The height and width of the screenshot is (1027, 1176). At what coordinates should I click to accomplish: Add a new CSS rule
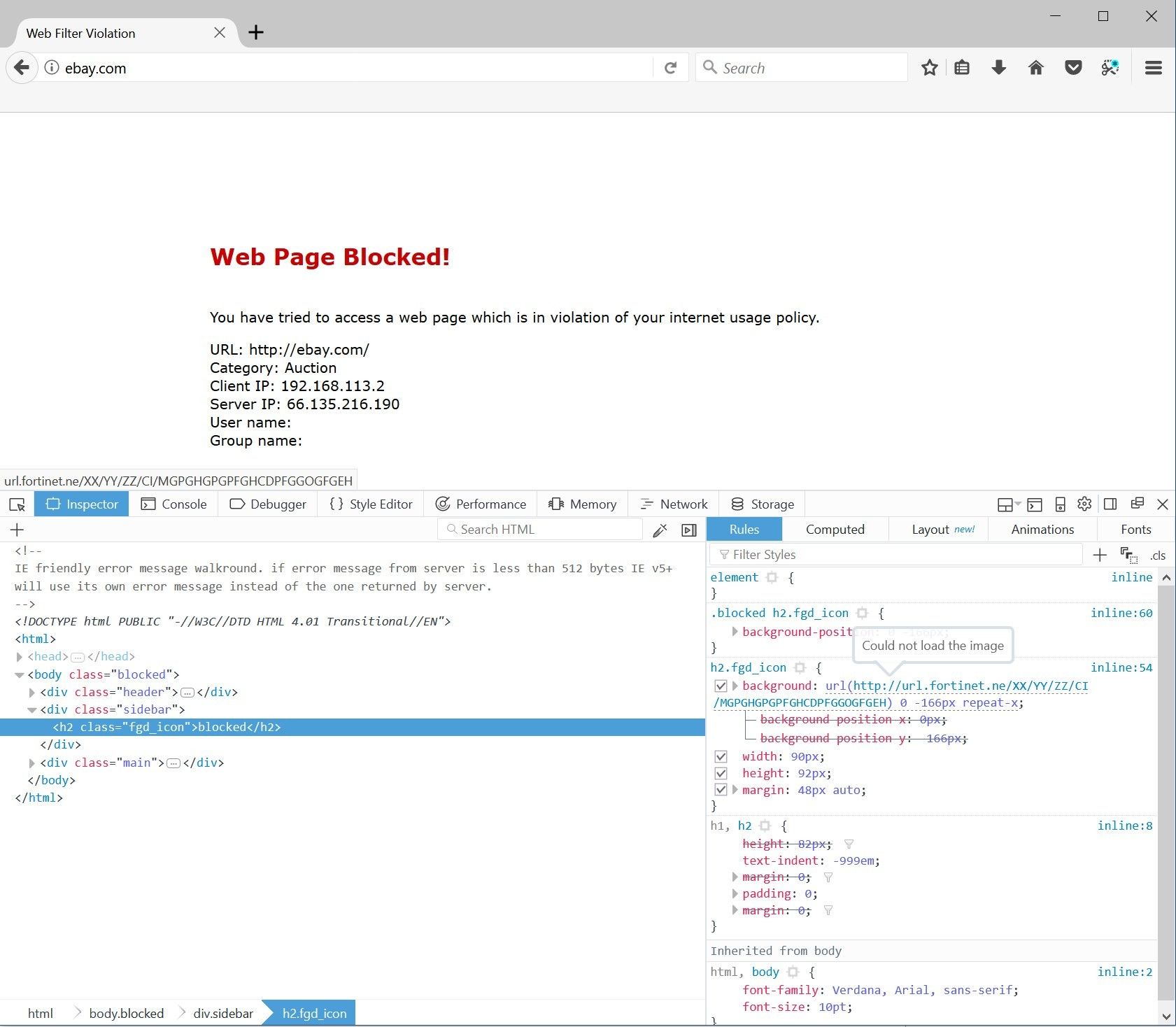(x=1100, y=555)
